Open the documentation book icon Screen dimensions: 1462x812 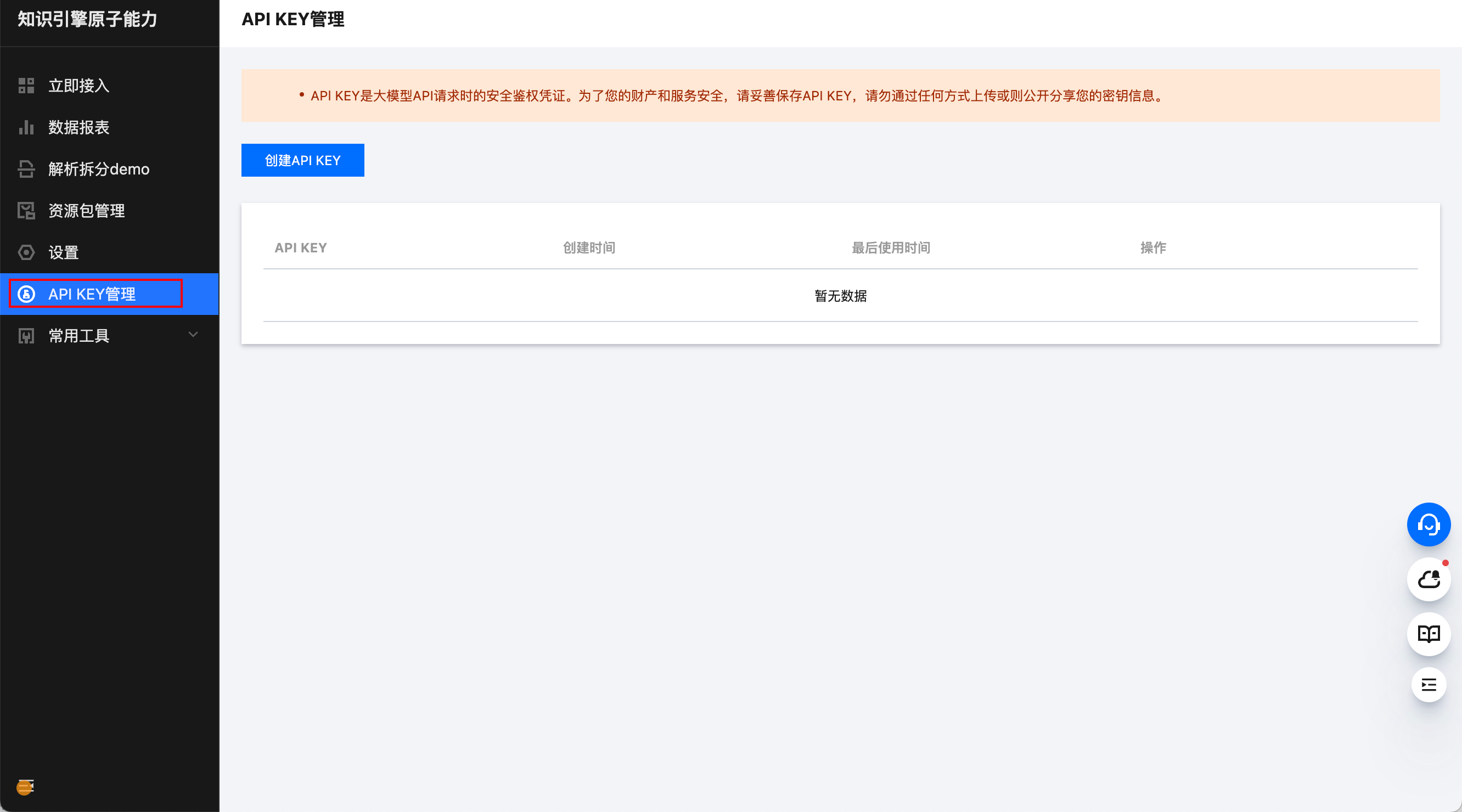[1428, 634]
